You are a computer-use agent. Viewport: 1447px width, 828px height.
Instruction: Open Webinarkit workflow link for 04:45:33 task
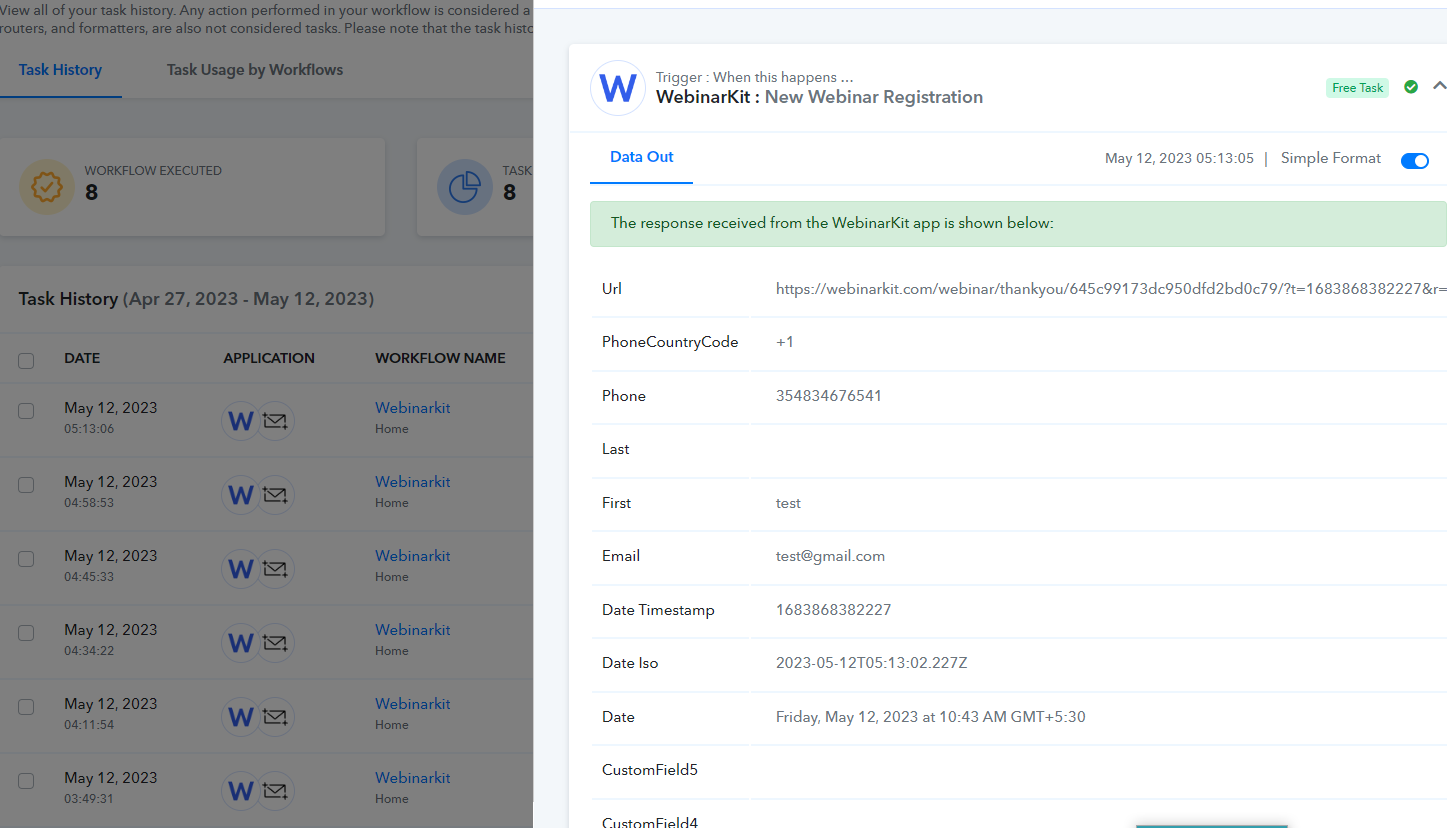pos(413,556)
